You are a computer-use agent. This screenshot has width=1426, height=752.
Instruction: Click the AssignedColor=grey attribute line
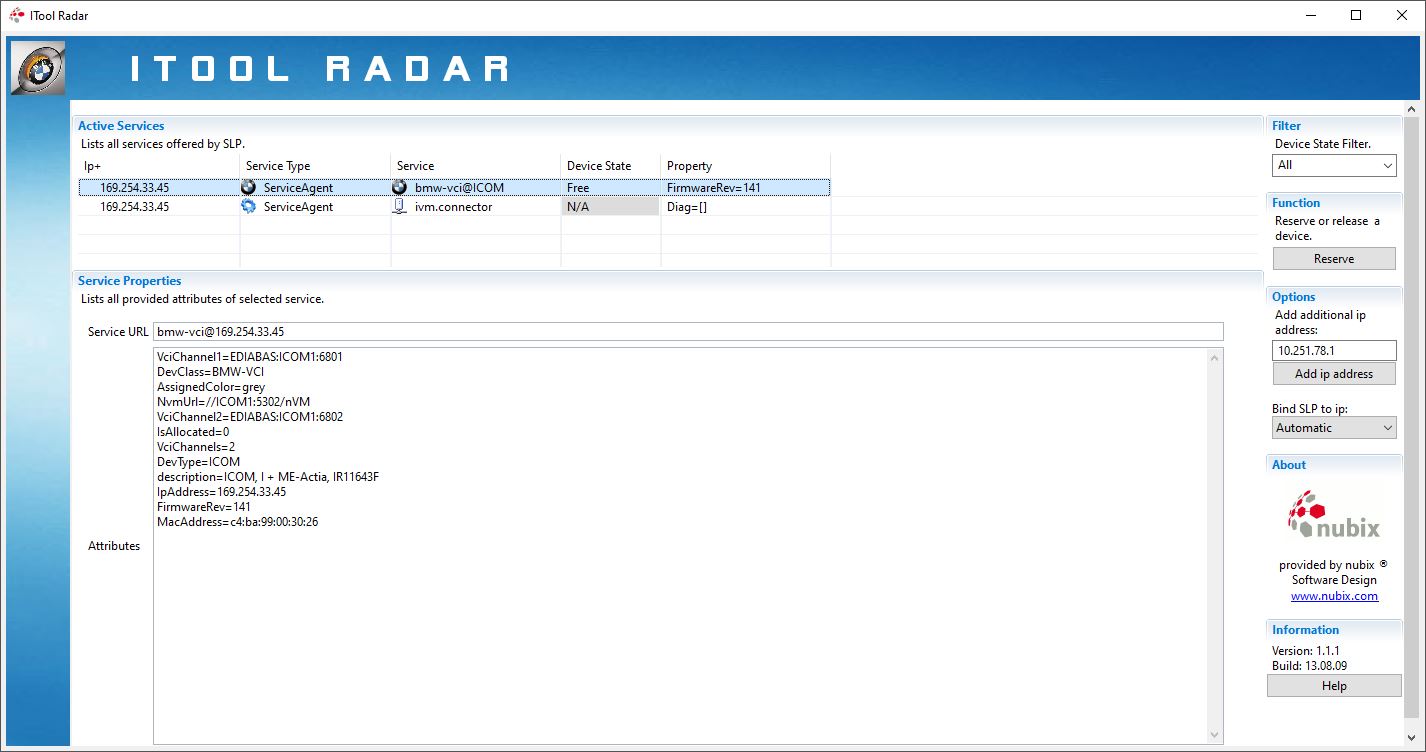point(211,386)
